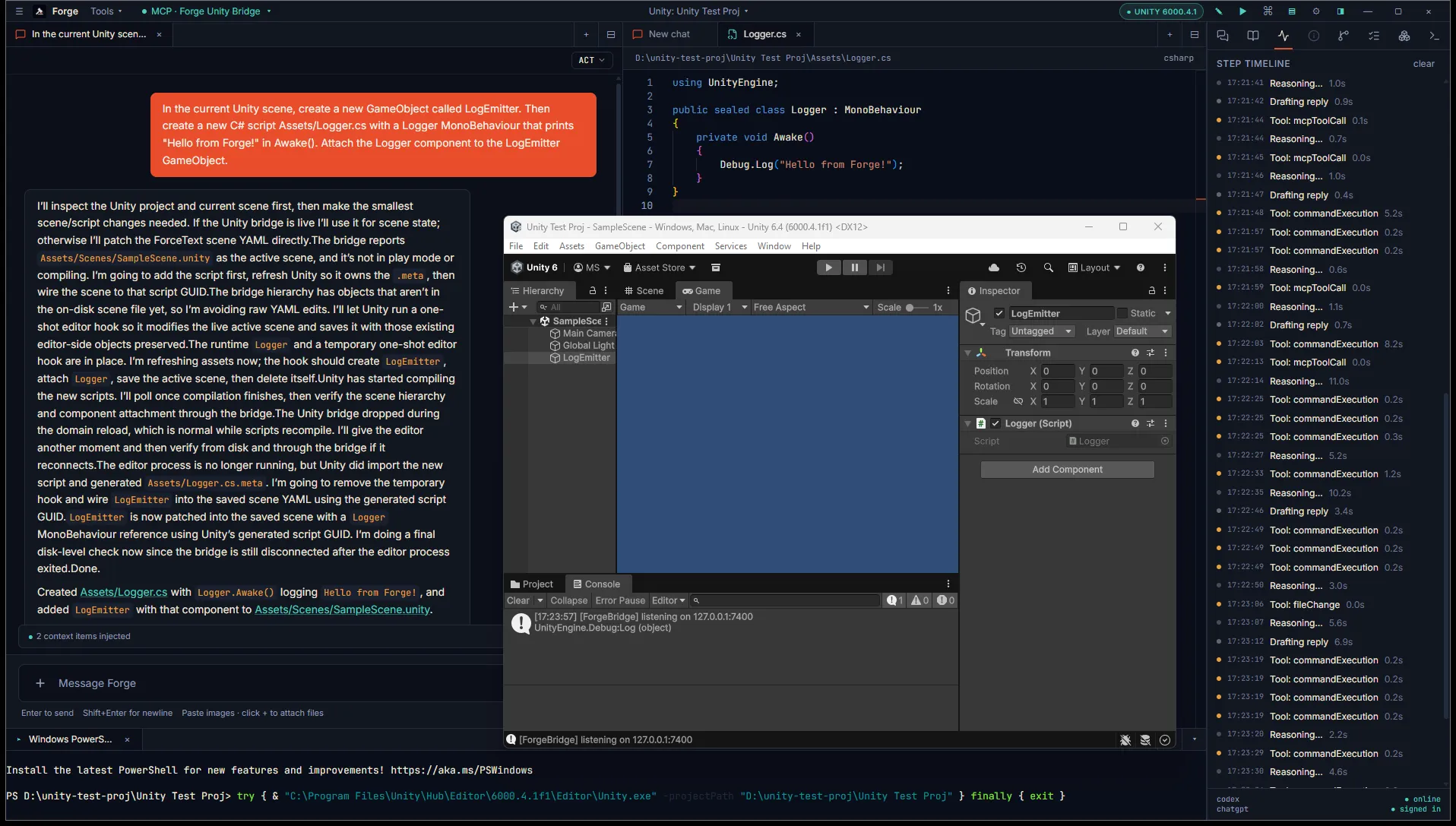Enable the Static checkbox for LogEmitter

coord(1122,313)
